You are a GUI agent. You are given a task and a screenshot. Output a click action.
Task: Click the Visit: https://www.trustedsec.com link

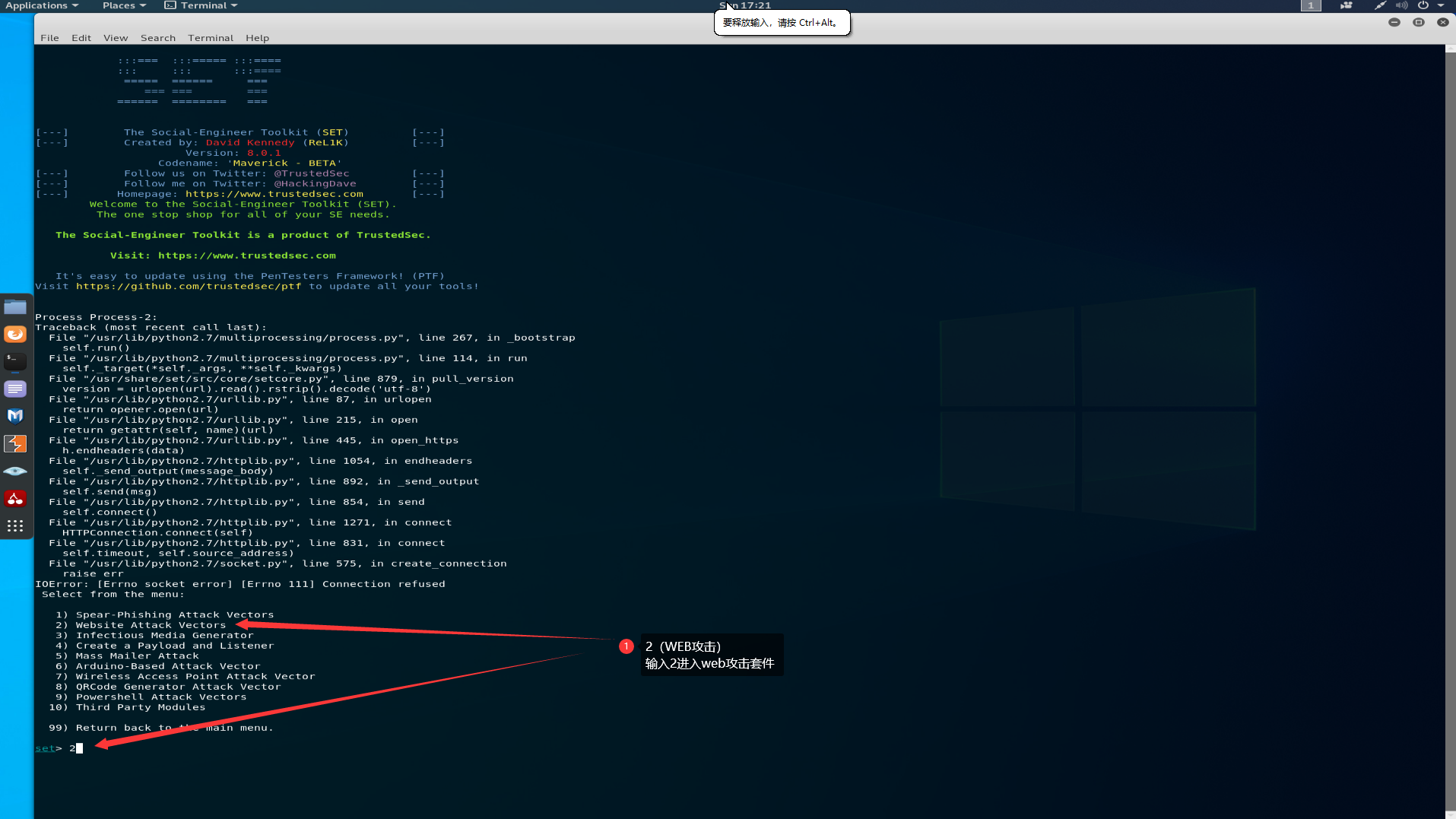(223, 256)
